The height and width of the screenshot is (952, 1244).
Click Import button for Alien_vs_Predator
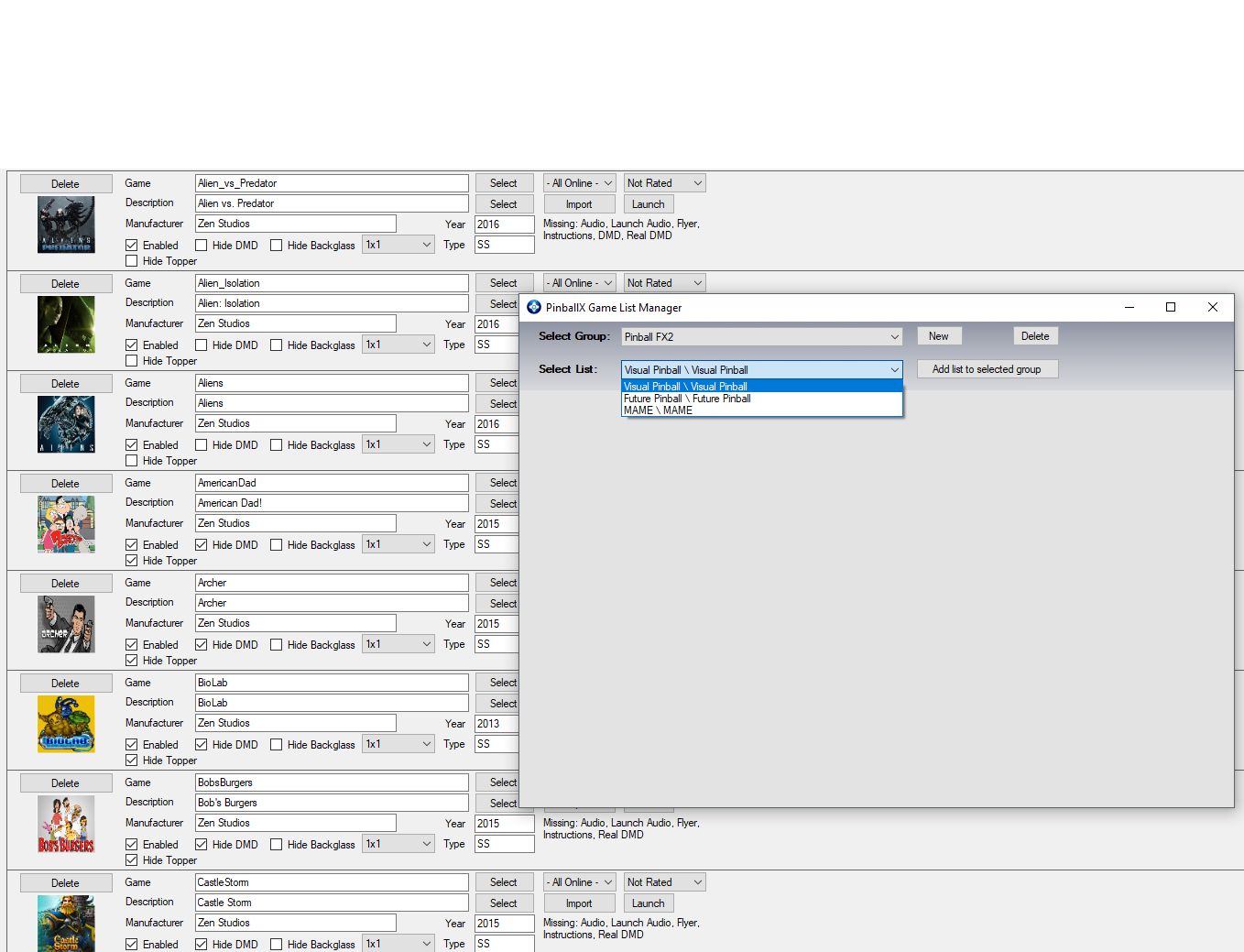(x=579, y=204)
